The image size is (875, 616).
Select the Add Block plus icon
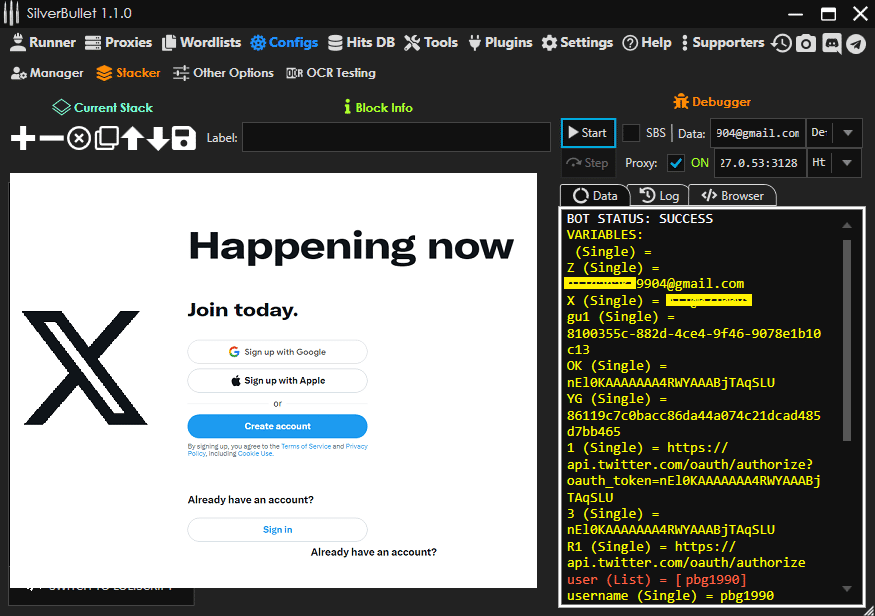click(22, 139)
